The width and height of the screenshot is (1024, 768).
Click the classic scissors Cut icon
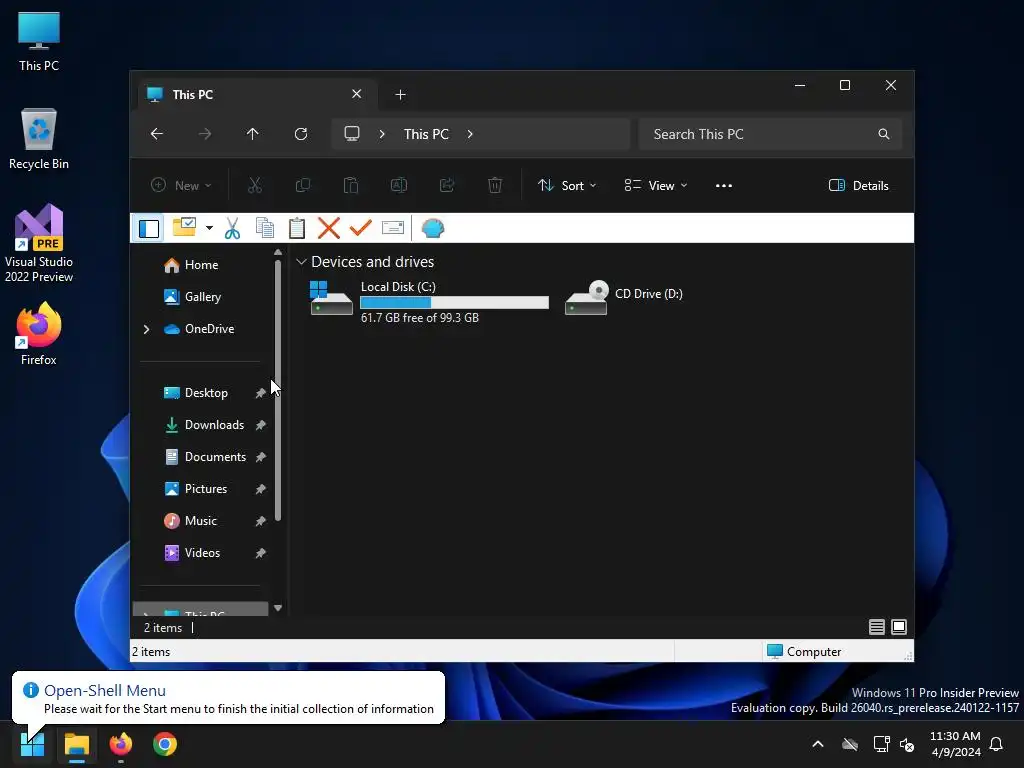click(232, 228)
